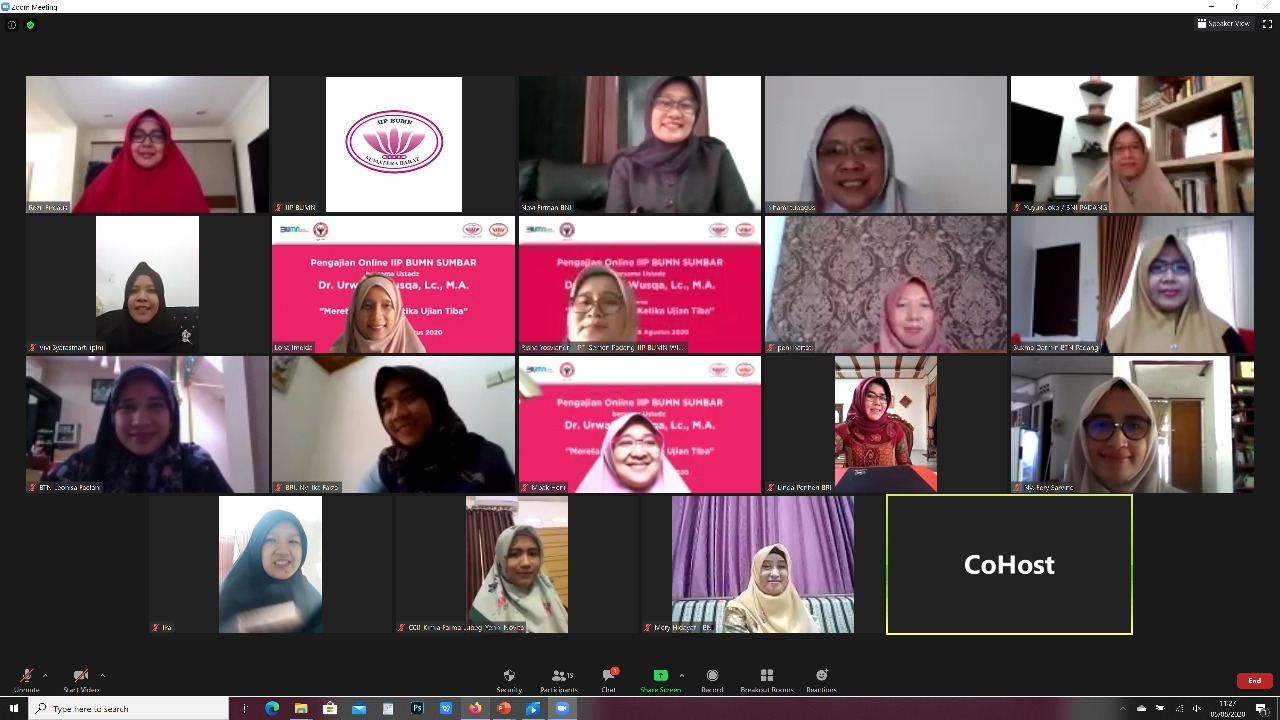
Task: Select the CoHost participant tile
Action: point(1009,565)
